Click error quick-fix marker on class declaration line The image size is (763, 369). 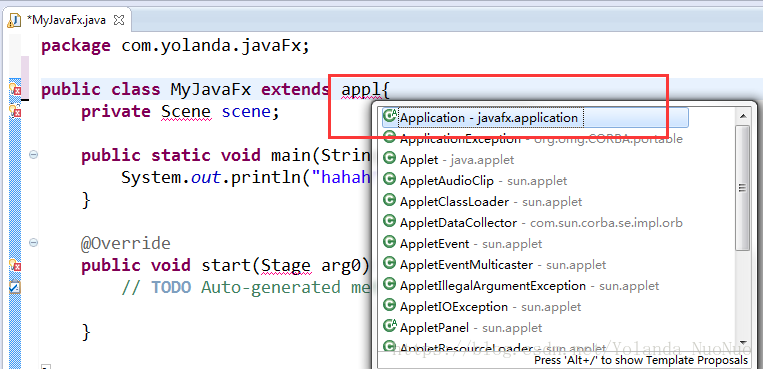15,90
